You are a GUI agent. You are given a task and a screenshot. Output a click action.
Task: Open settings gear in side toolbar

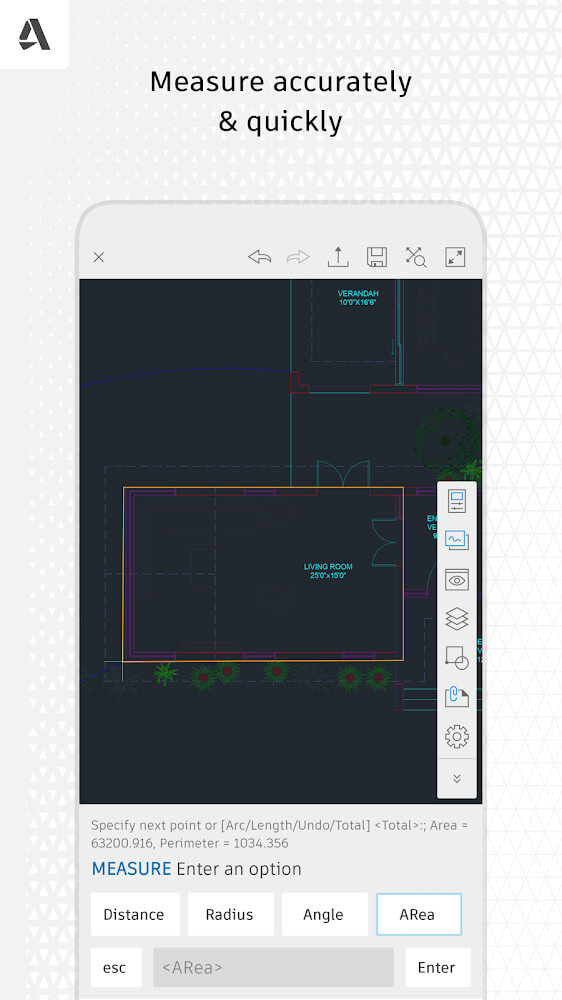[x=457, y=737]
